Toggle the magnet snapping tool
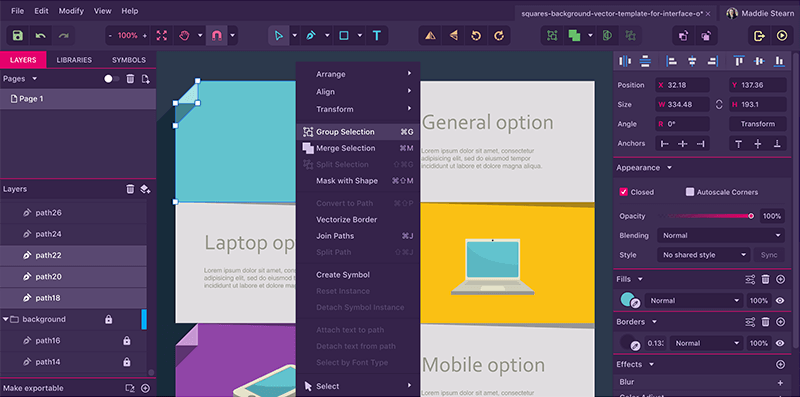 tap(217, 36)
